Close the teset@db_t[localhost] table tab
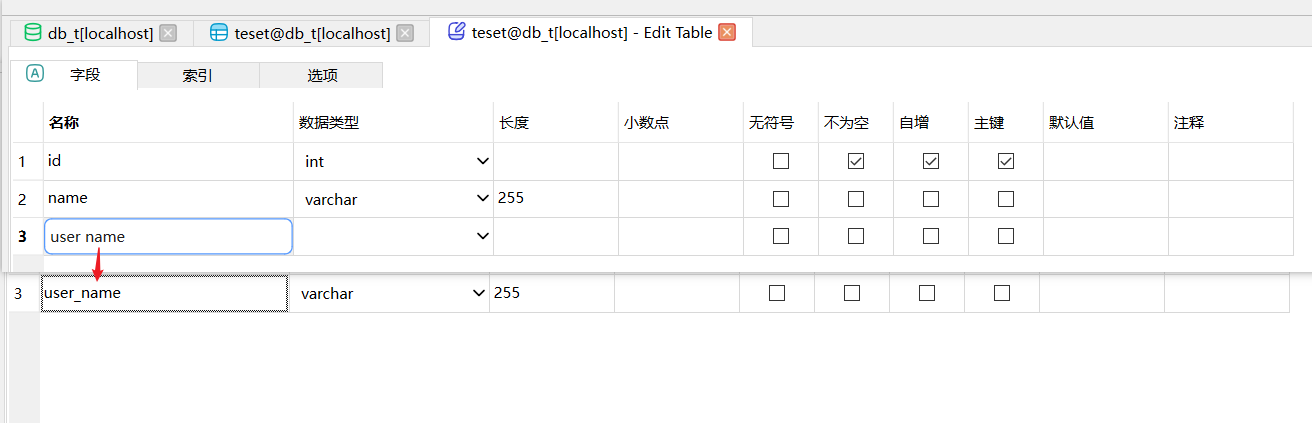Screen dimensions: 1312x423 coord(405,33)
